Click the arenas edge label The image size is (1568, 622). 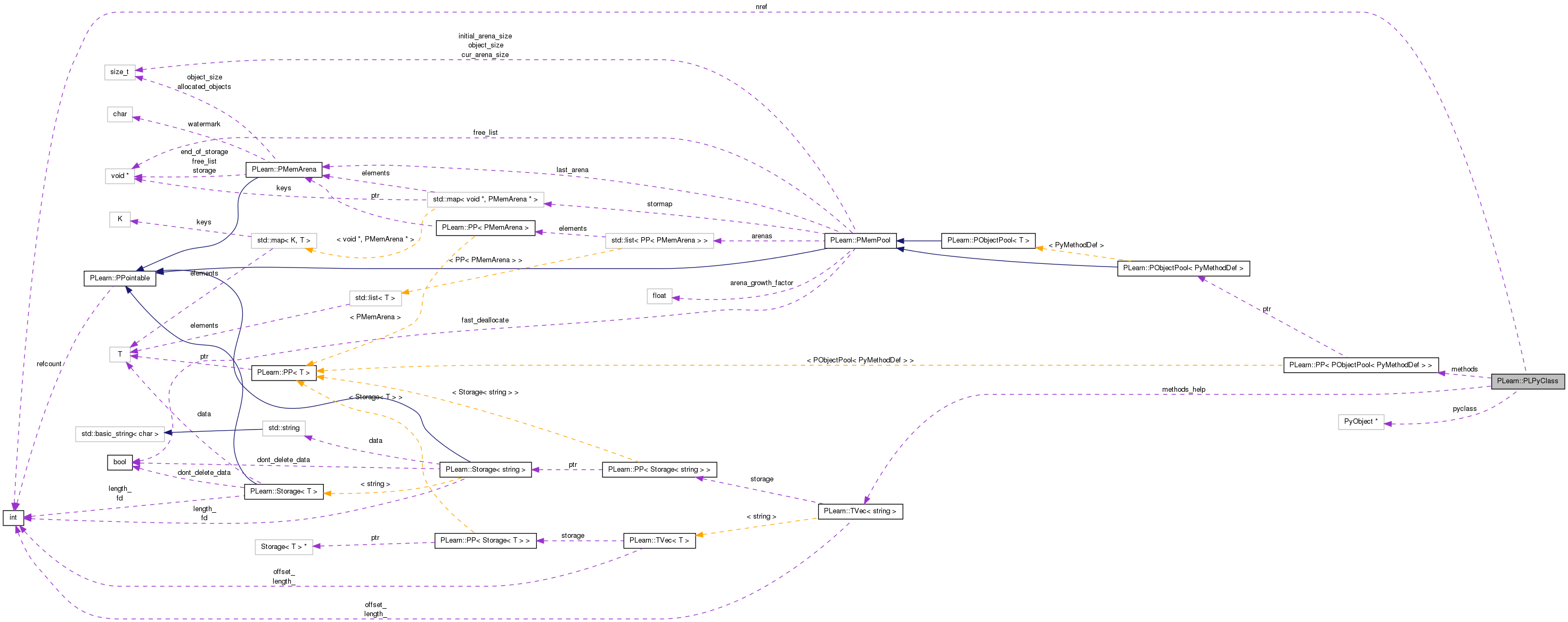(762, 236)
